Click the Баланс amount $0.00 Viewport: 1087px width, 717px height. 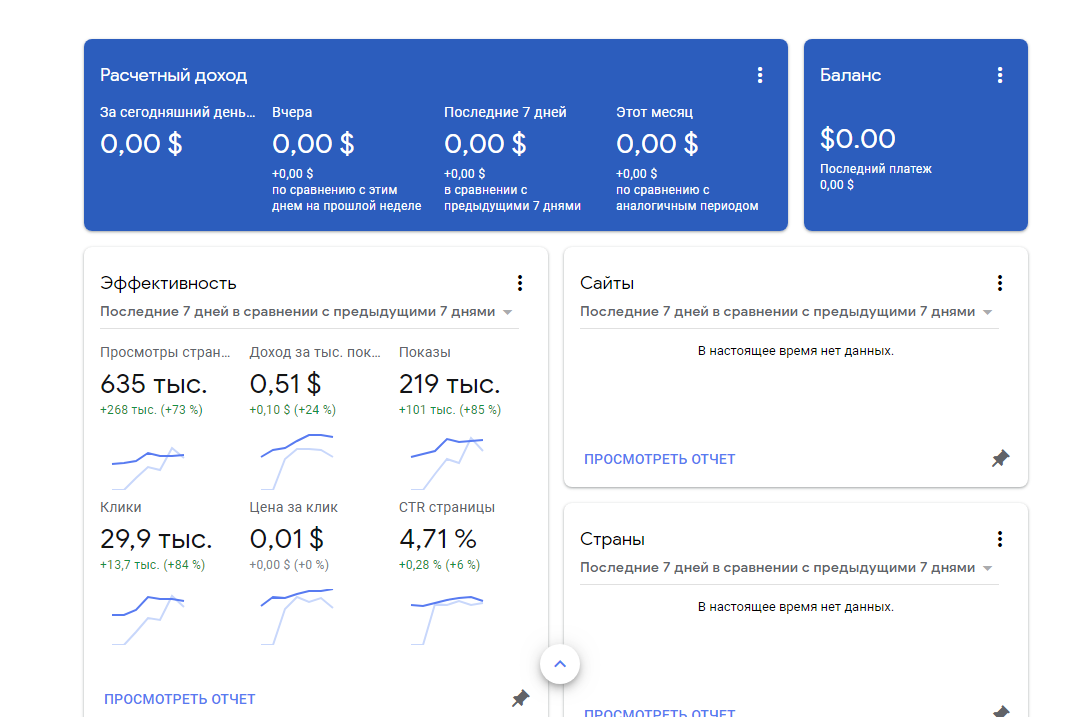click(858, 138)
